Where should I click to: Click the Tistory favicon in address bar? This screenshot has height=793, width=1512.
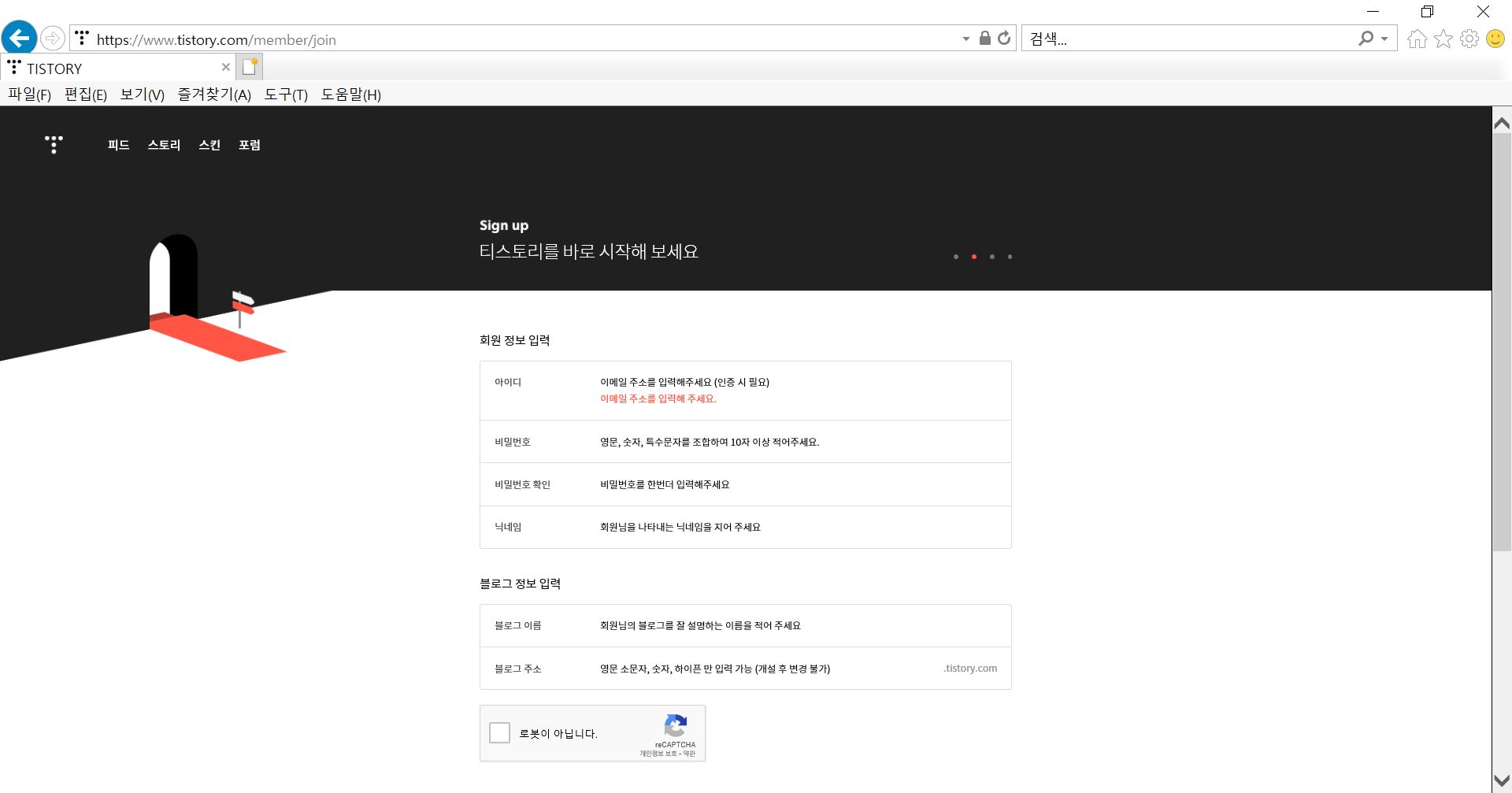(x=82, y=38)
